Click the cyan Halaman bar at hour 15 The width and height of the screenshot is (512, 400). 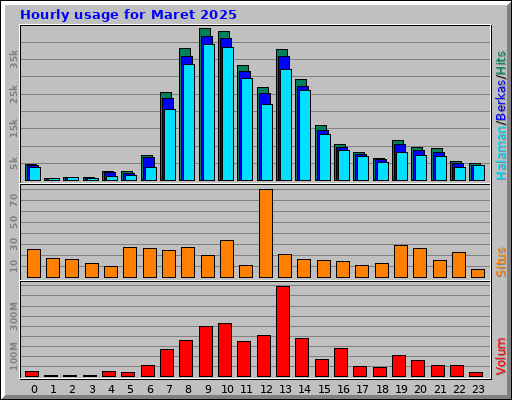point(325,157)
